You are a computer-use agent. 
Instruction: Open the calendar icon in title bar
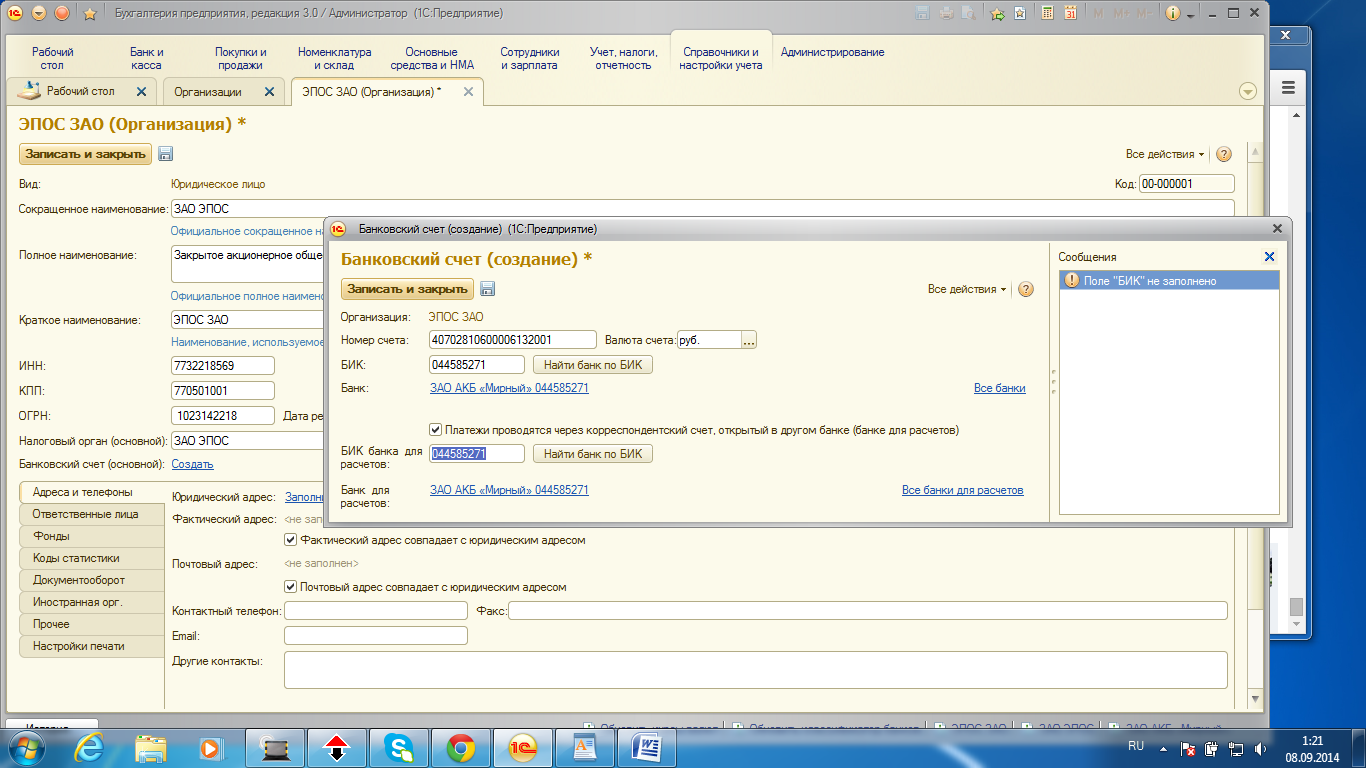pyautogui.click(x=1071, y=14)
